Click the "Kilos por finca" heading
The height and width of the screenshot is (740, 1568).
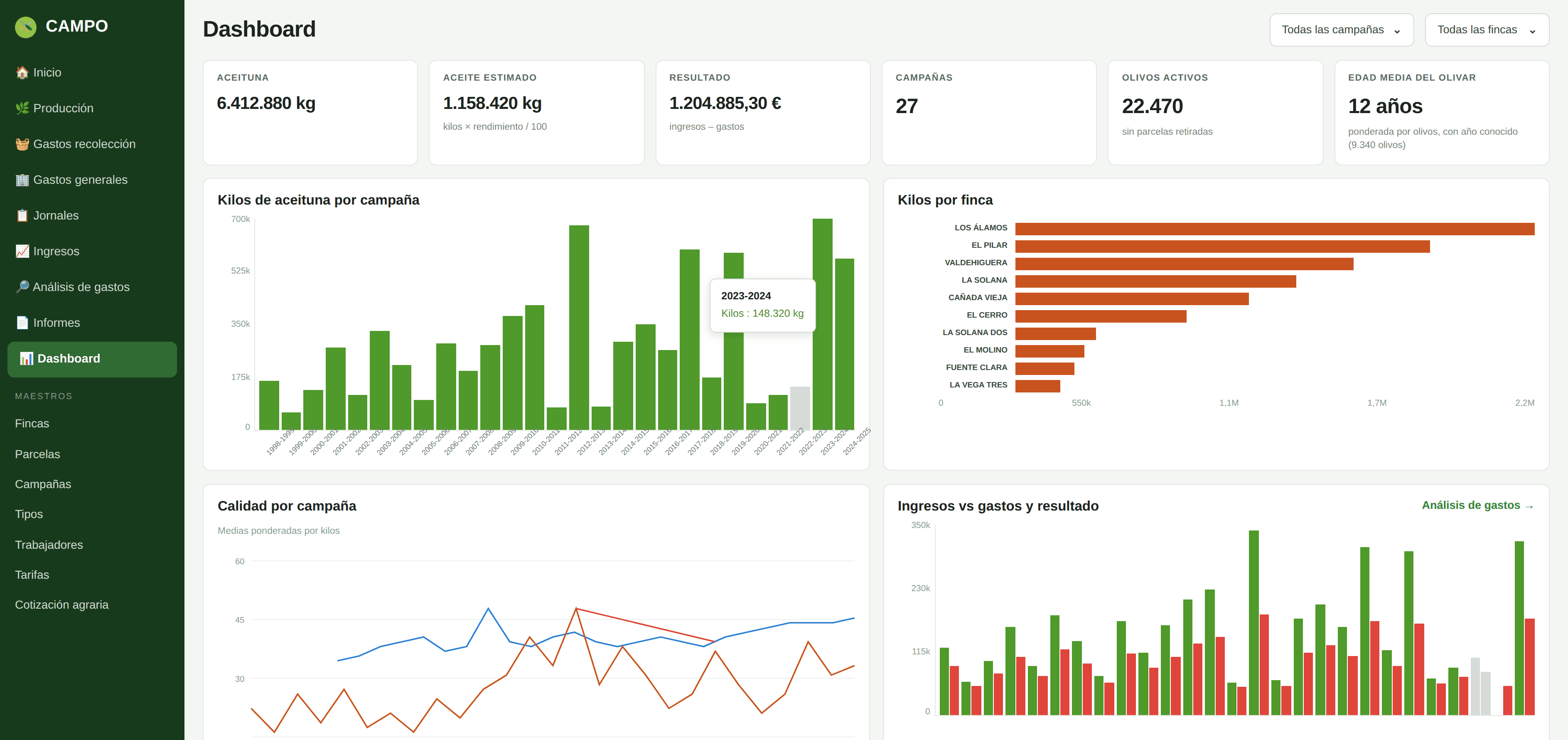pyautogui.click(x=945, y=200)
